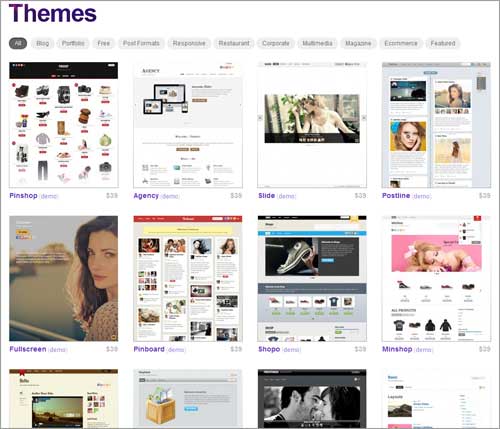The width and height of the screenshot is (500, 429).
Task: Open the Fullscreen demo link
Action: [x=58, y=350]
